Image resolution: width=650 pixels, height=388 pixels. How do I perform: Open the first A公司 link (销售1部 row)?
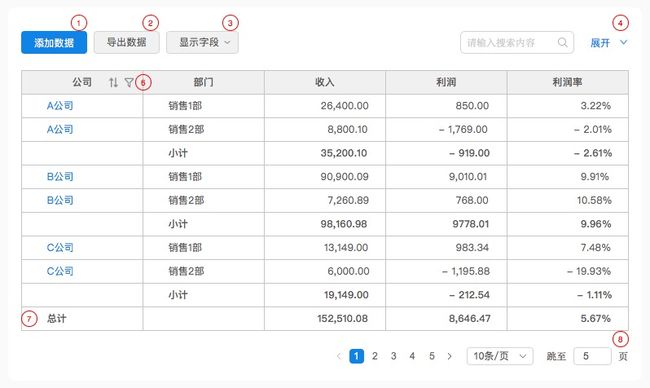60,106
